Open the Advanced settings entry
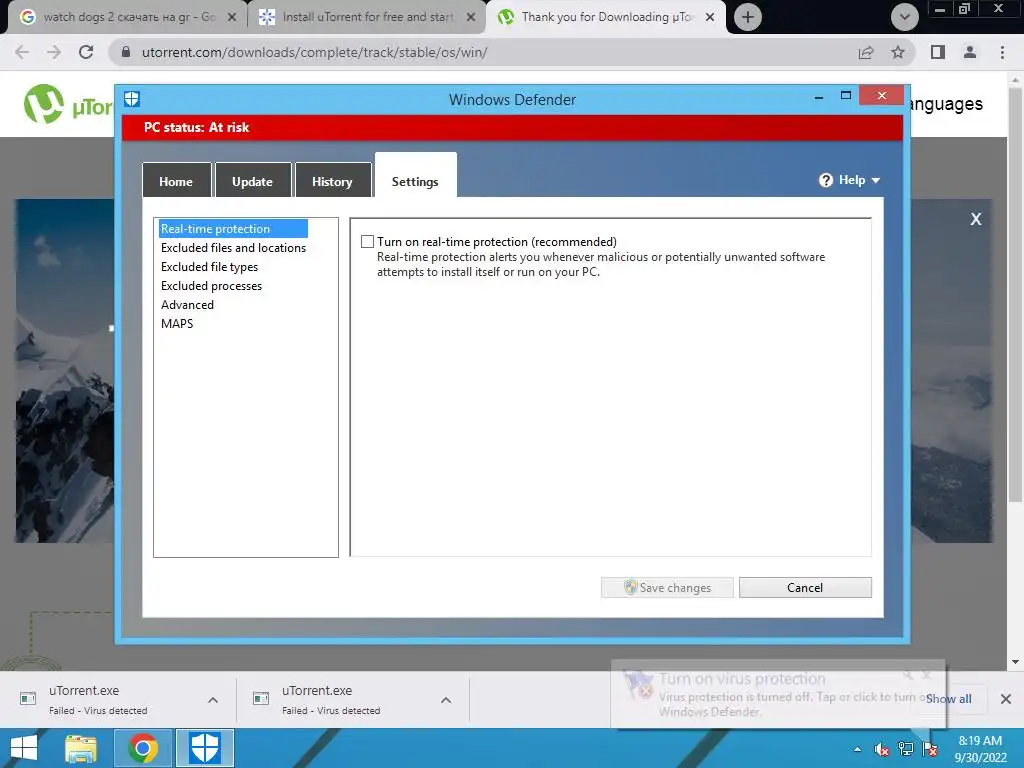The height and width of the screenshot is (768, 1024). [x=187, y=304]
